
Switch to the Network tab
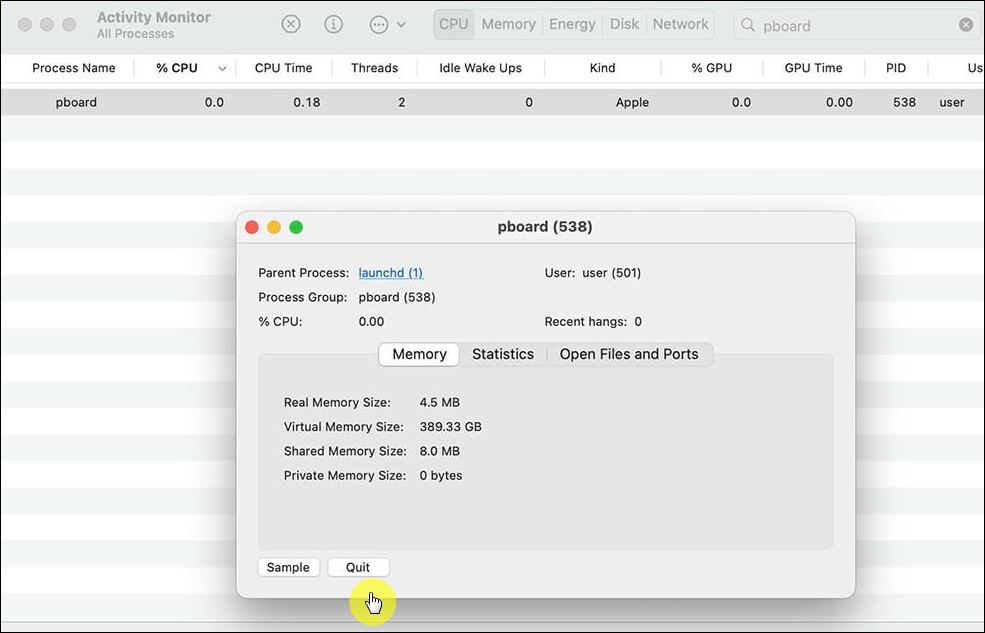coord(680,24)
